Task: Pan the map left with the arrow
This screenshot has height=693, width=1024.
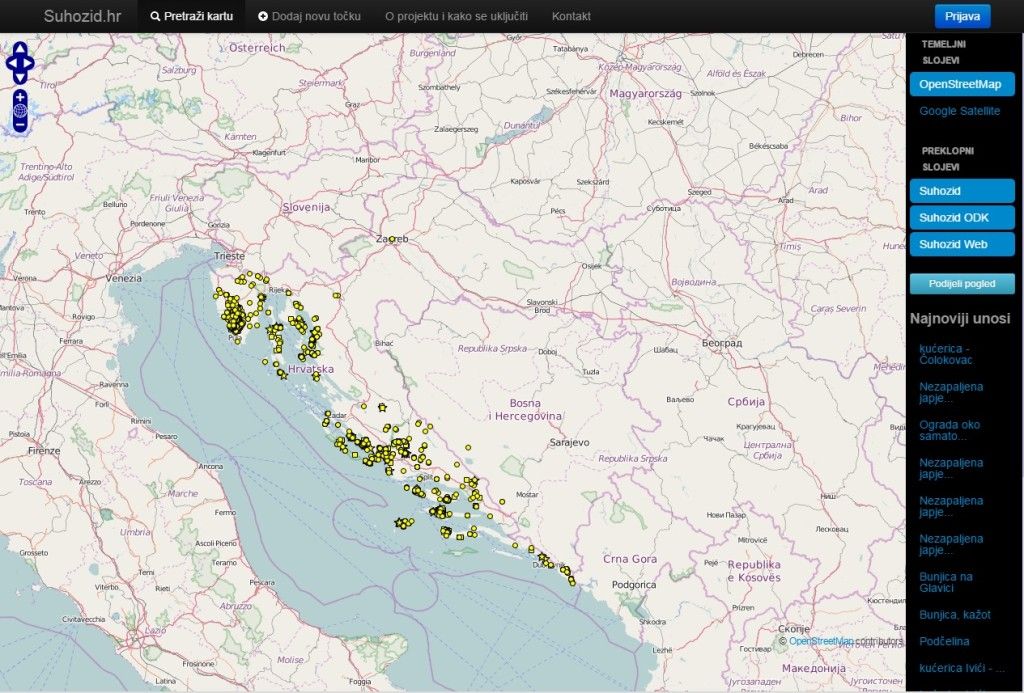Action: 10,63
